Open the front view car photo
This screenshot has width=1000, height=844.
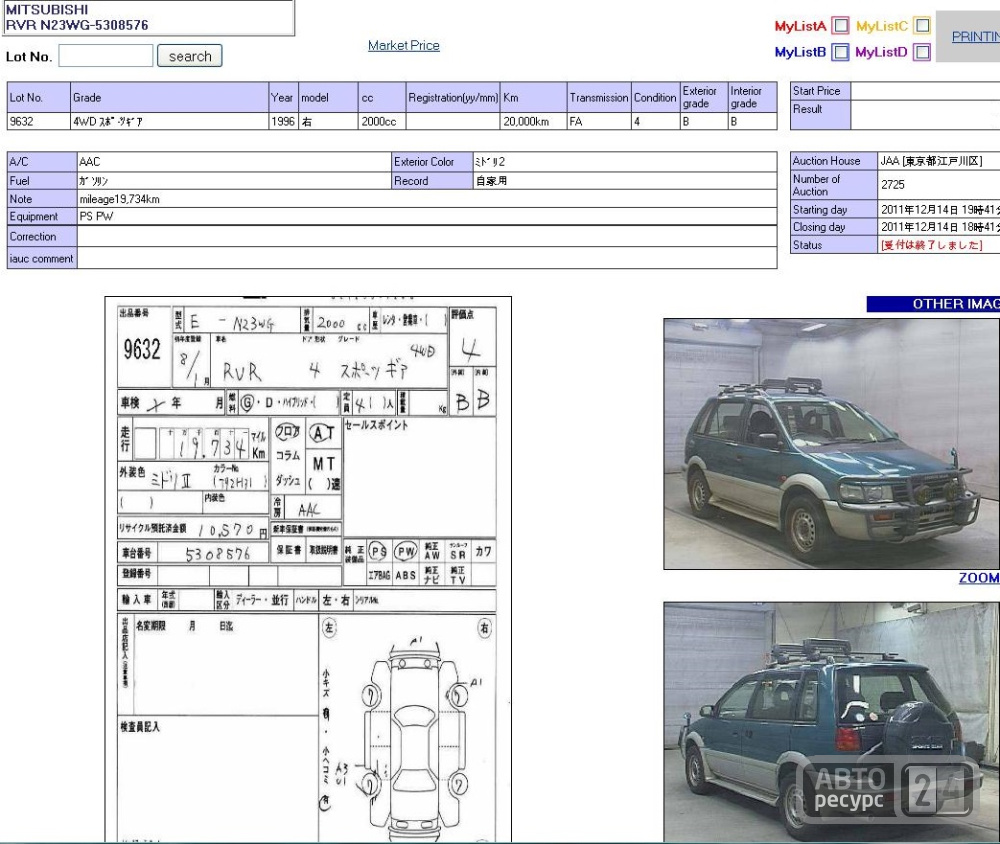[832, 444]
